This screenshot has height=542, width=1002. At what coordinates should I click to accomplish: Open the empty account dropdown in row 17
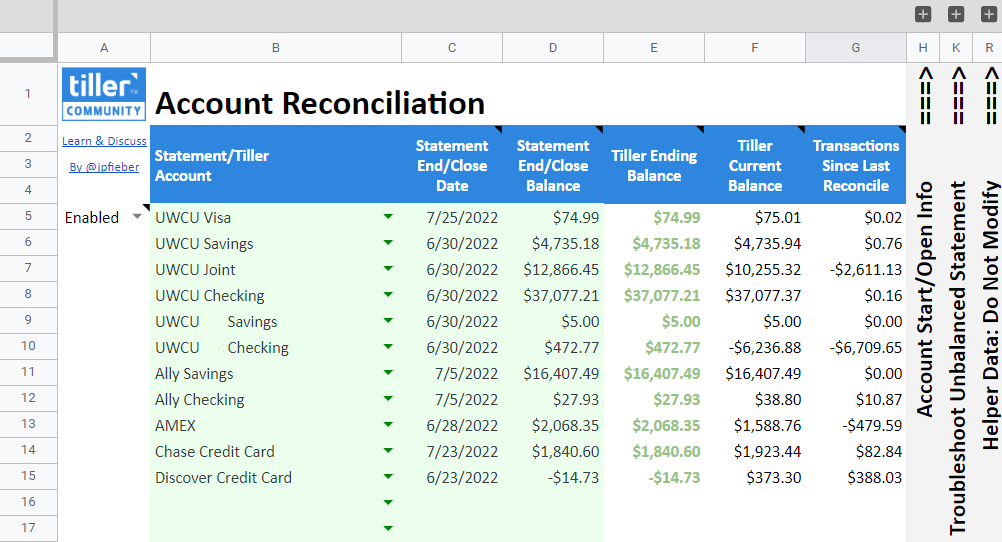(x=388, y=529)
